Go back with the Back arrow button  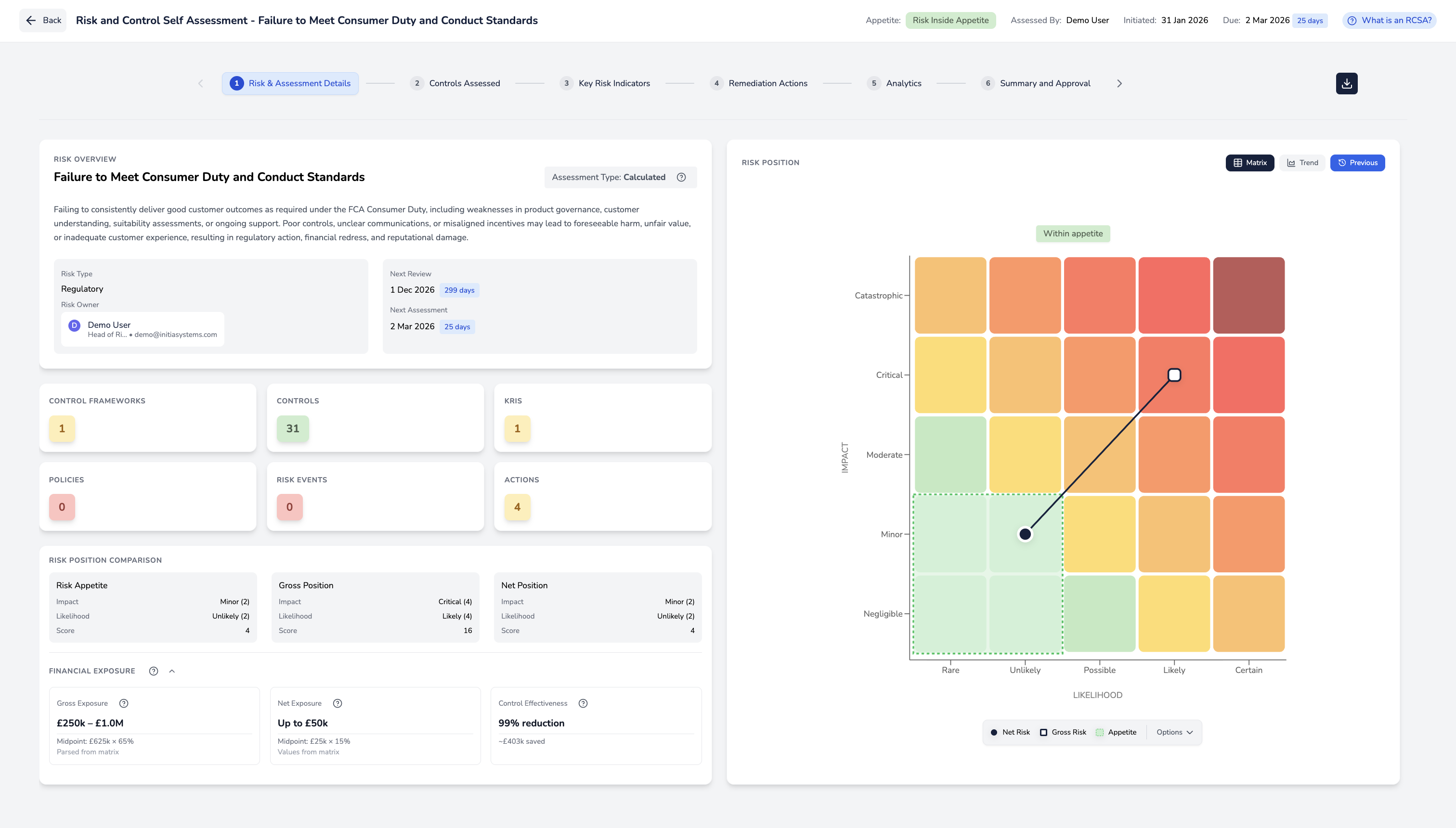[x=43, y=21]
